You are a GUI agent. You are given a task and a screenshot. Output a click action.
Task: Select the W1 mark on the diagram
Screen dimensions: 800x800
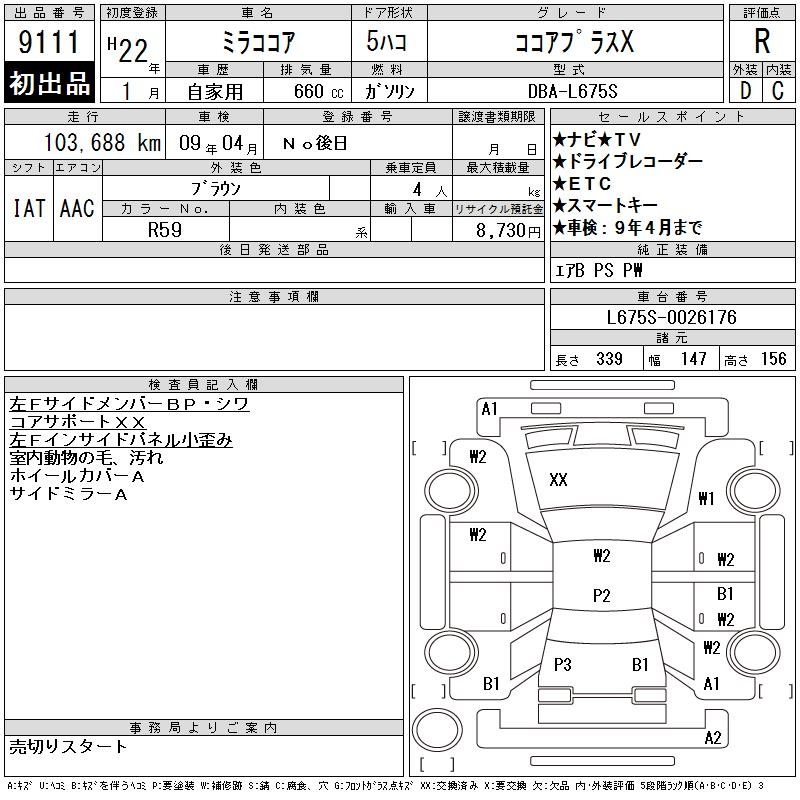[706, 498]
